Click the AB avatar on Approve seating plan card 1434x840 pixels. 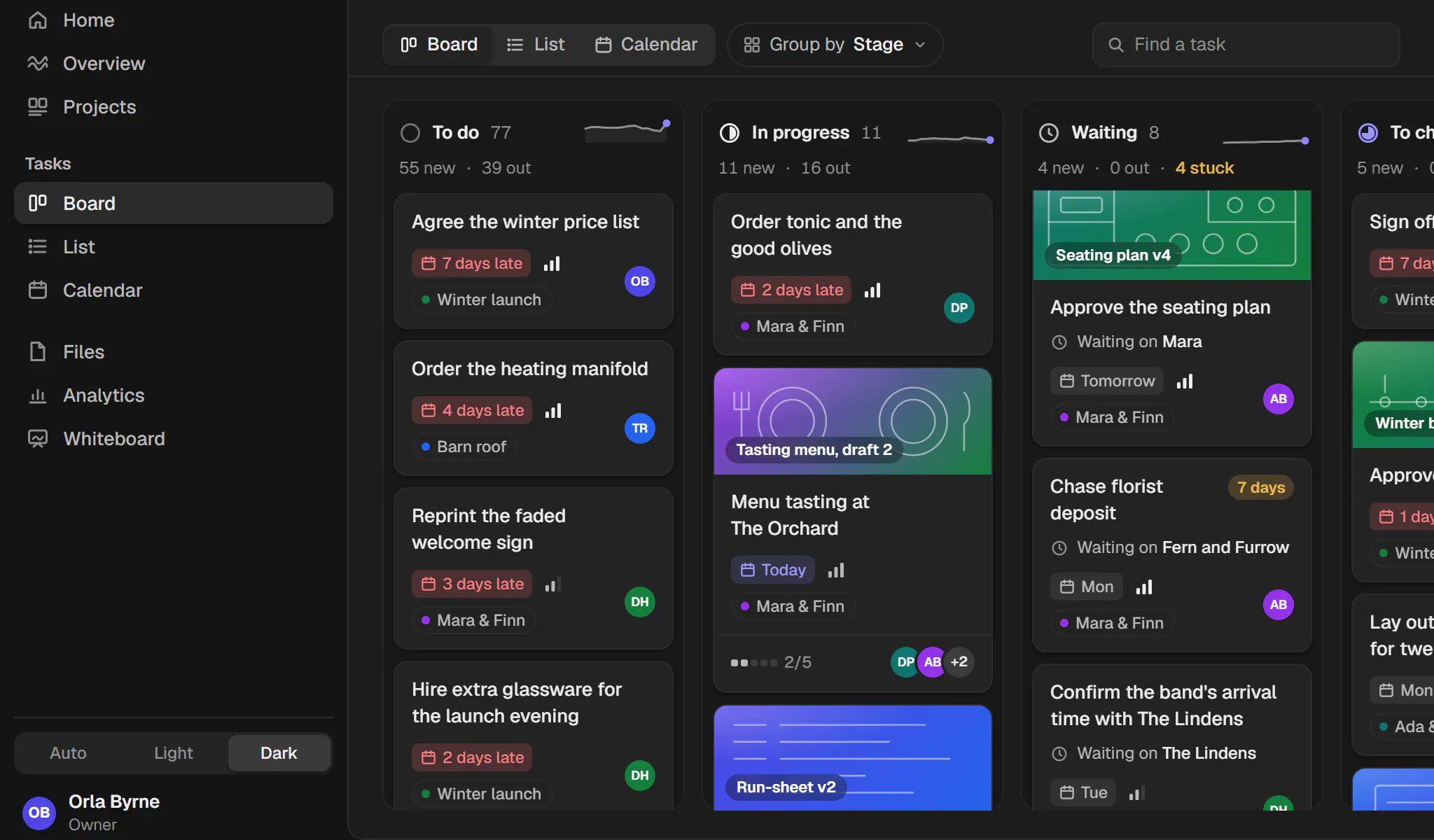[x=1278, y=399]
